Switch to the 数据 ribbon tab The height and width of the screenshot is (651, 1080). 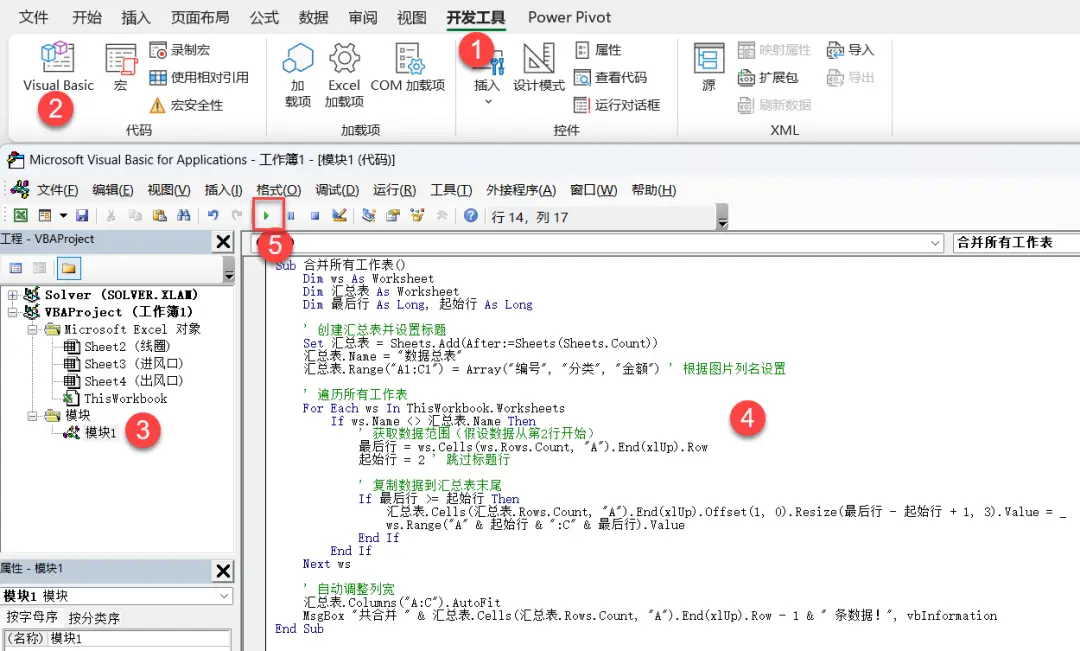(313, 17)
